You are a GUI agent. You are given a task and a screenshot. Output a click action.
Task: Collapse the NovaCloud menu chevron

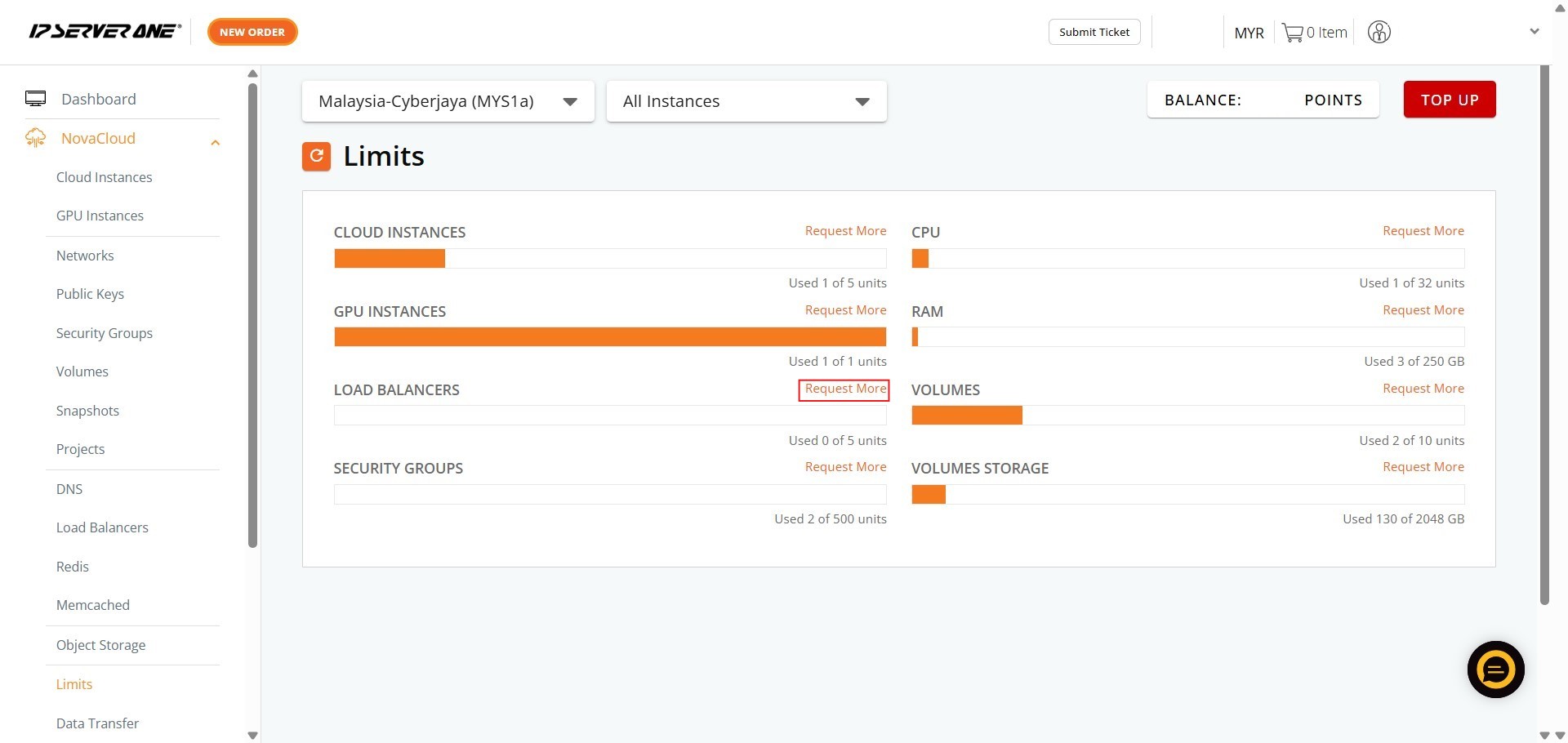(x=215, y=143)
